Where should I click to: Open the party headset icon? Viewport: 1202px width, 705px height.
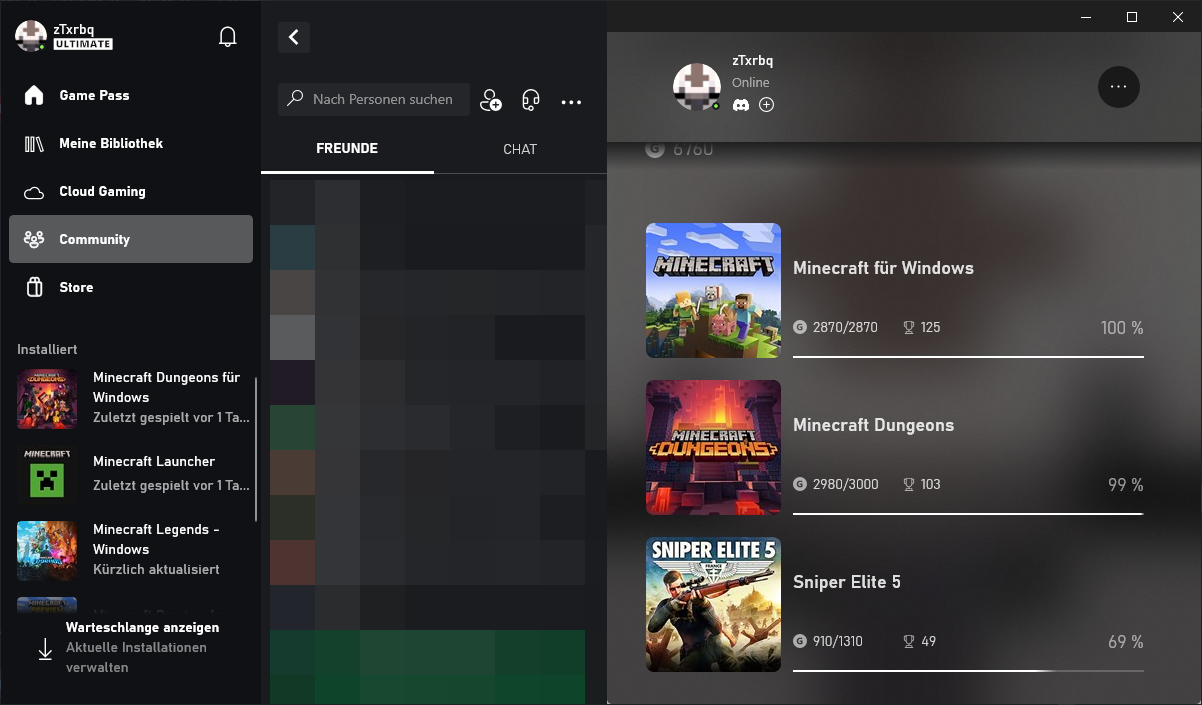pos(531,100)
